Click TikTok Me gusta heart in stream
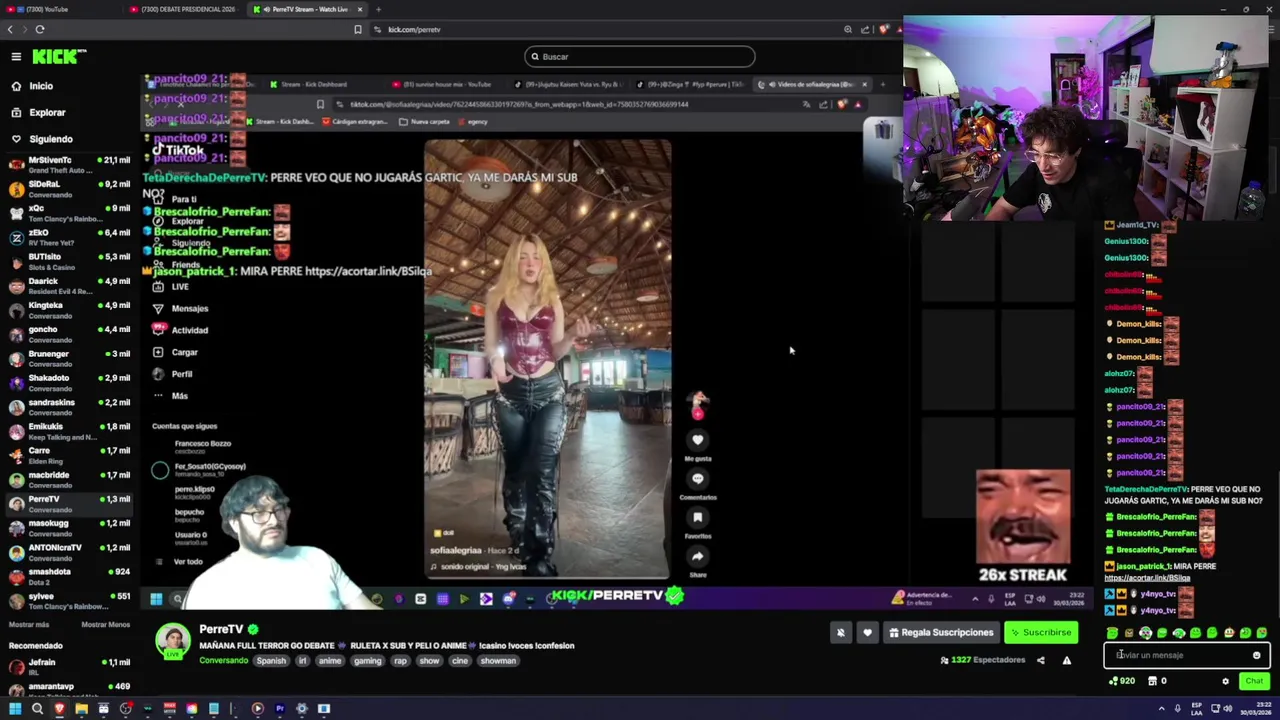Image resolution: width=1280 pixels, height=720 pixels. coord(698,440)
